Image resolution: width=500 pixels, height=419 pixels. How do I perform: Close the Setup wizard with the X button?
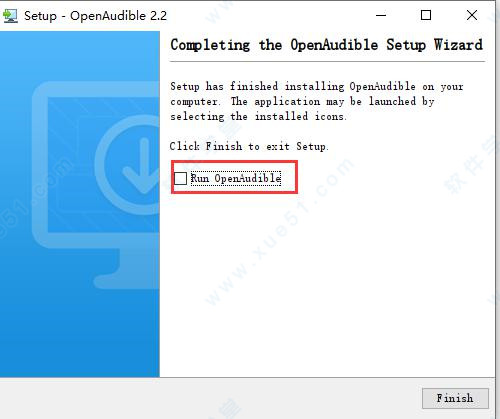[x=472, y=15]
